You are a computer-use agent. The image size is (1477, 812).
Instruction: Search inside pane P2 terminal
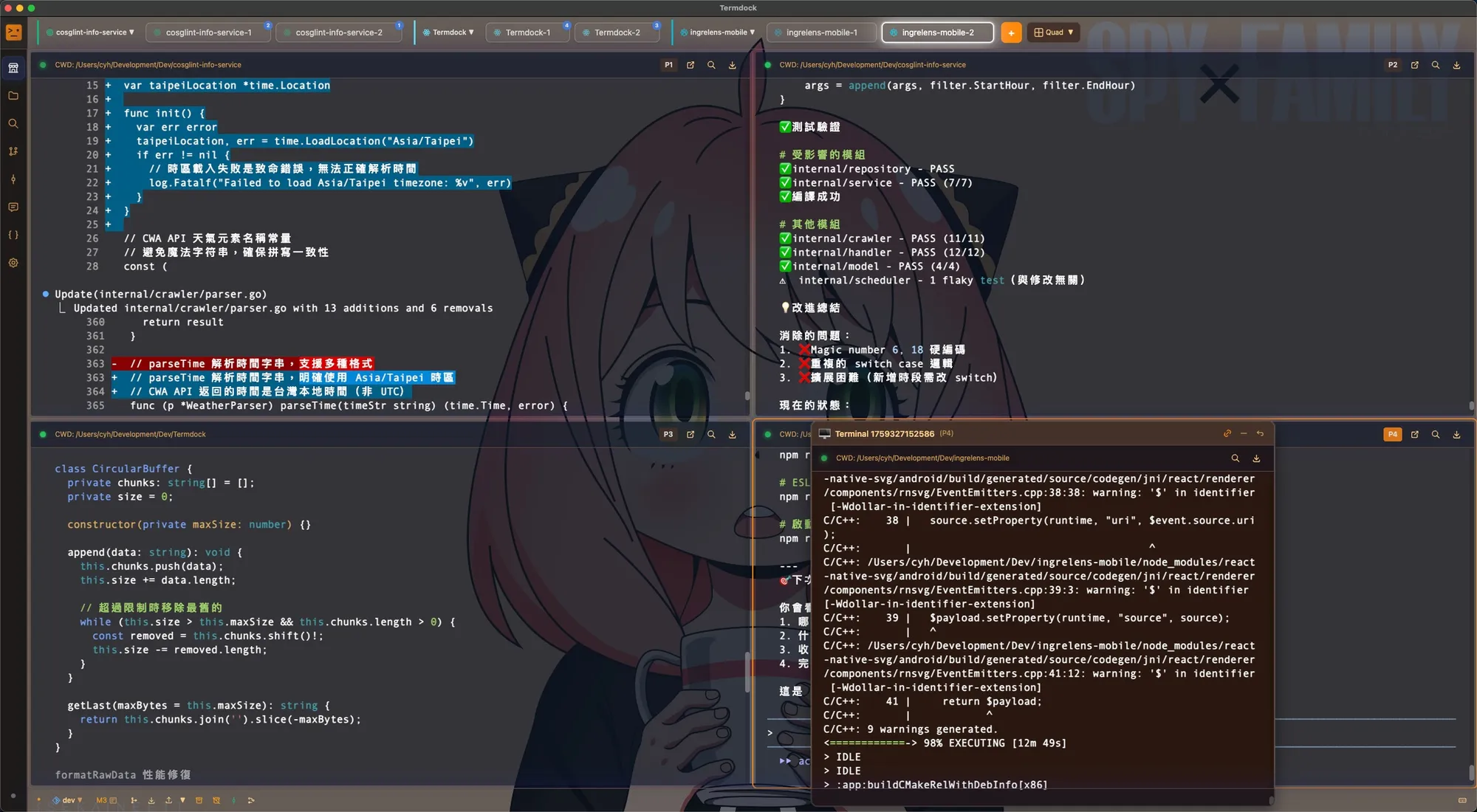(x=1436, y=65)
